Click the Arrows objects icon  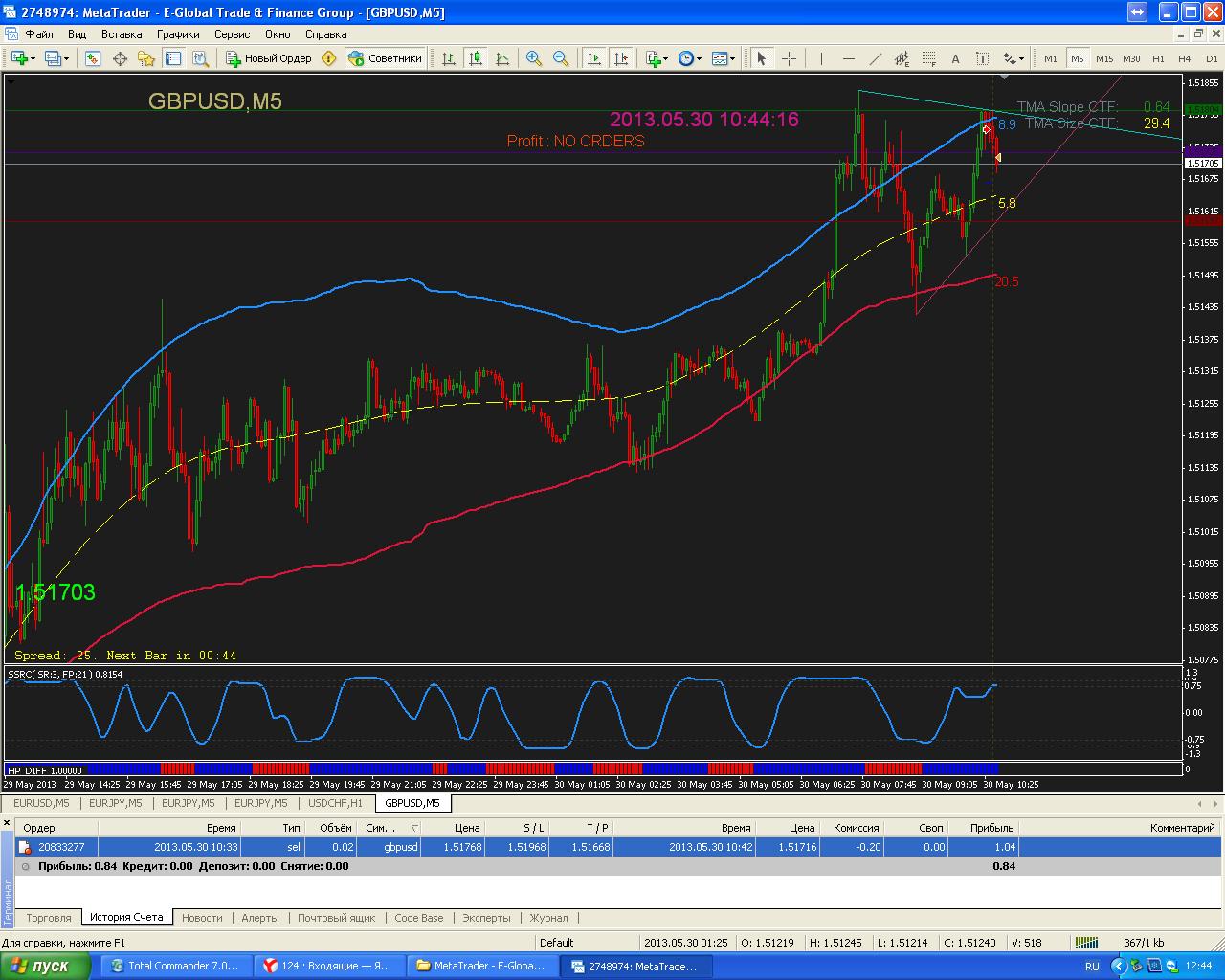[1009, 58]
